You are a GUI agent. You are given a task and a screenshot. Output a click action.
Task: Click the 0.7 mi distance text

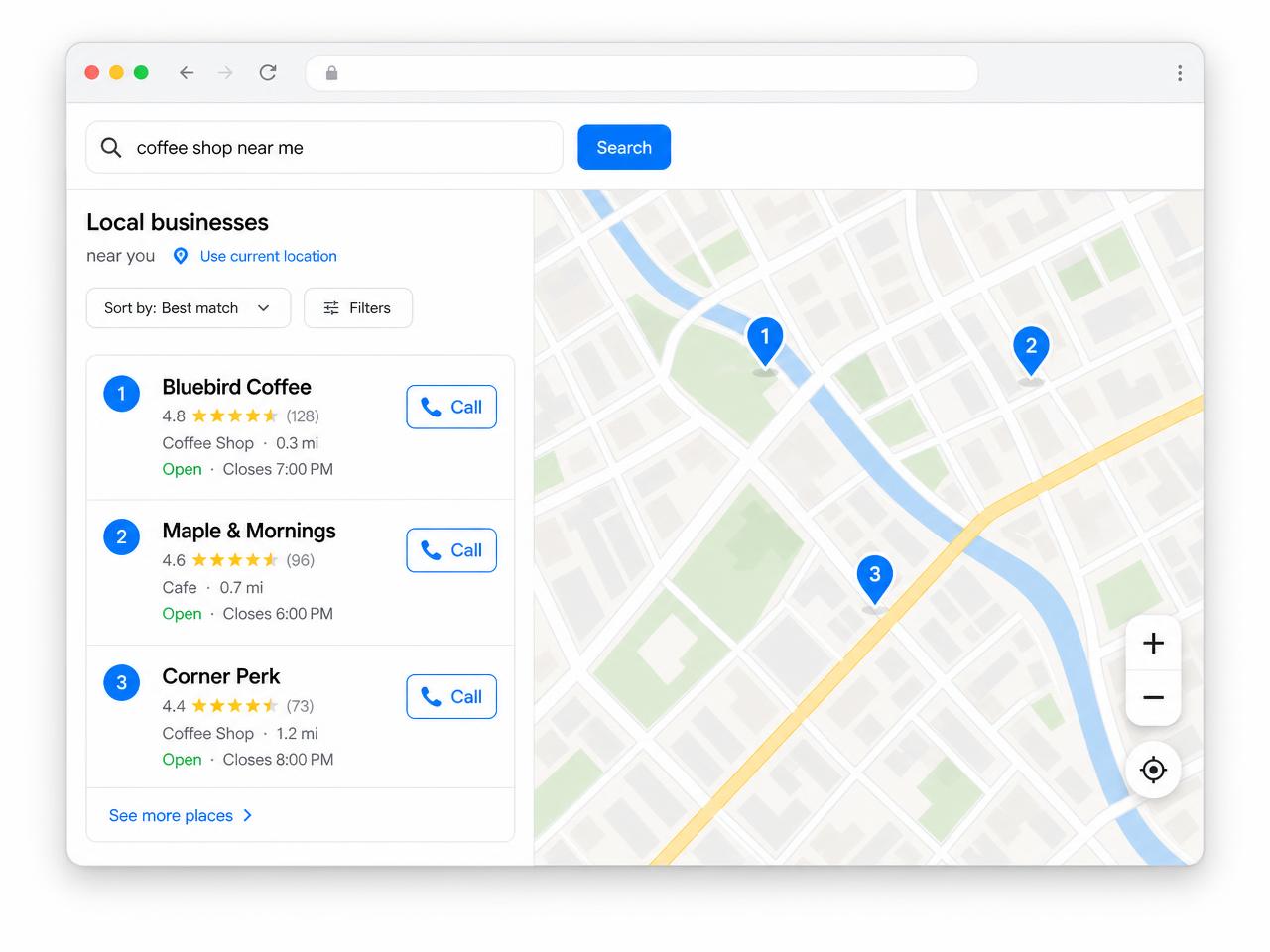(242, 588)
